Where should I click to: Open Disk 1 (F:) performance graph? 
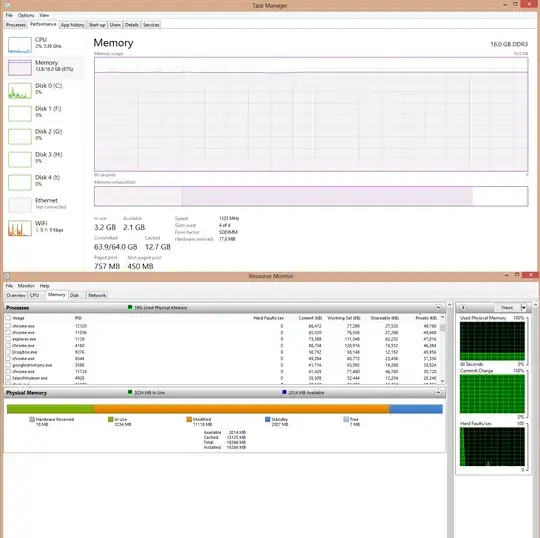pyautogui.click(x=20, y=114)
